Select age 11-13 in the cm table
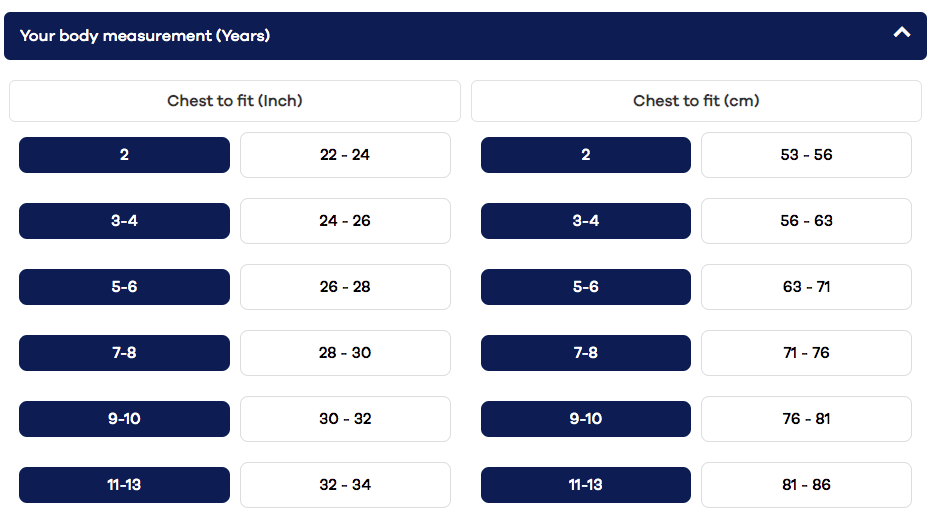 [586, 485]
